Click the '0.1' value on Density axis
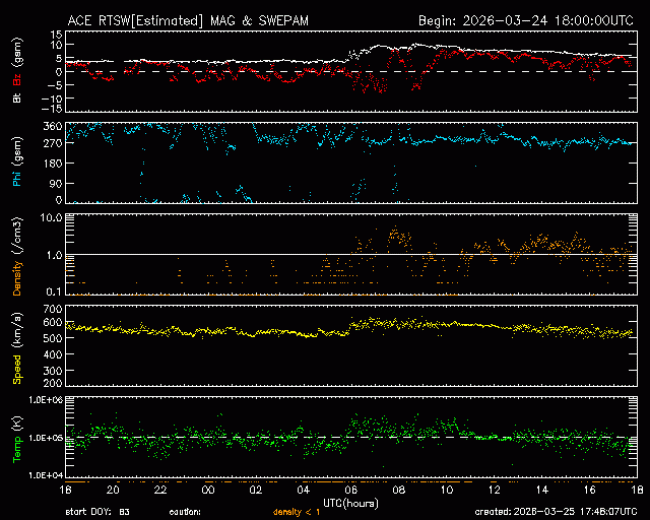The width and height of the screenshot is (650, 520). (x=54, y=292)
